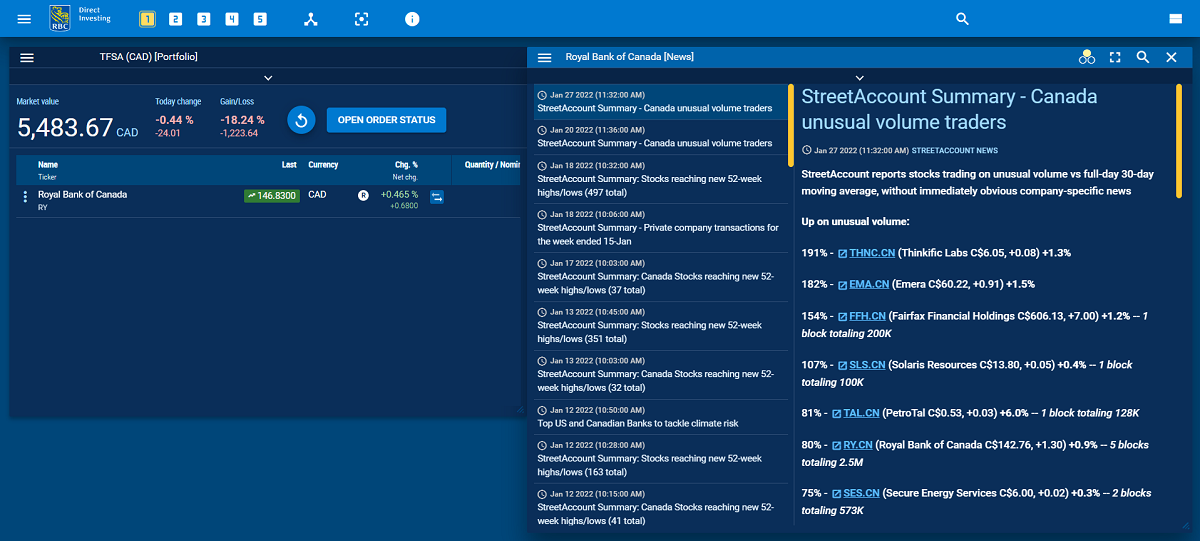Click the Open Order Status button
Viewport: 1200px width, 541px height.
tap(386, 120)
